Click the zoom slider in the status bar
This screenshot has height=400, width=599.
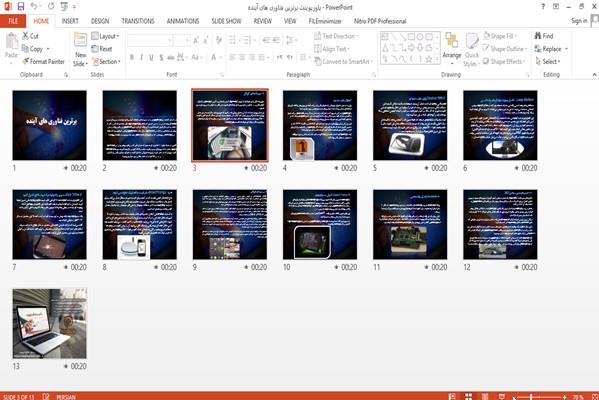click(539, 397)
